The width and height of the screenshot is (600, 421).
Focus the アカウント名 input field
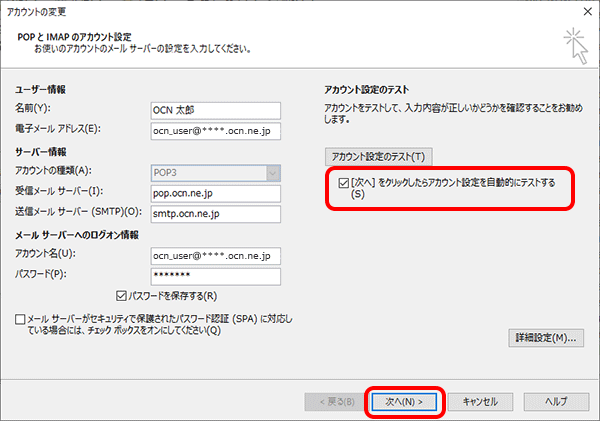pos(215,255)
